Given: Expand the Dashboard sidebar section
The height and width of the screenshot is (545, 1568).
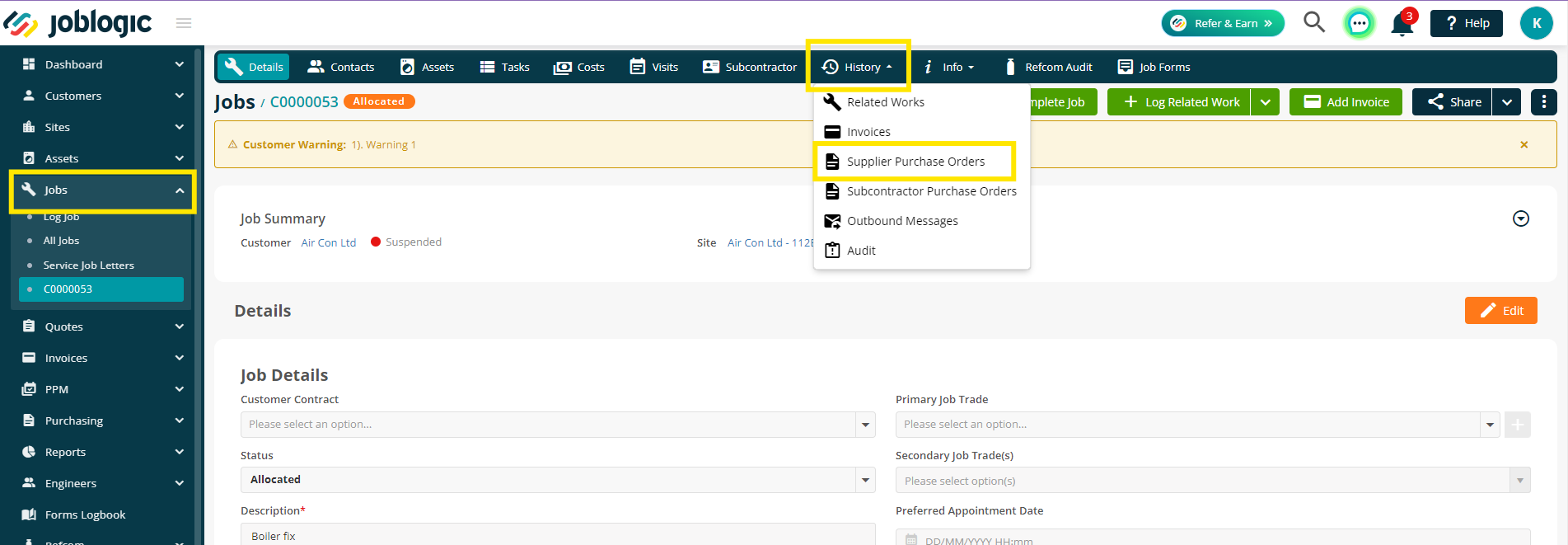Looking at the screenshot, I should pos(102,64).
